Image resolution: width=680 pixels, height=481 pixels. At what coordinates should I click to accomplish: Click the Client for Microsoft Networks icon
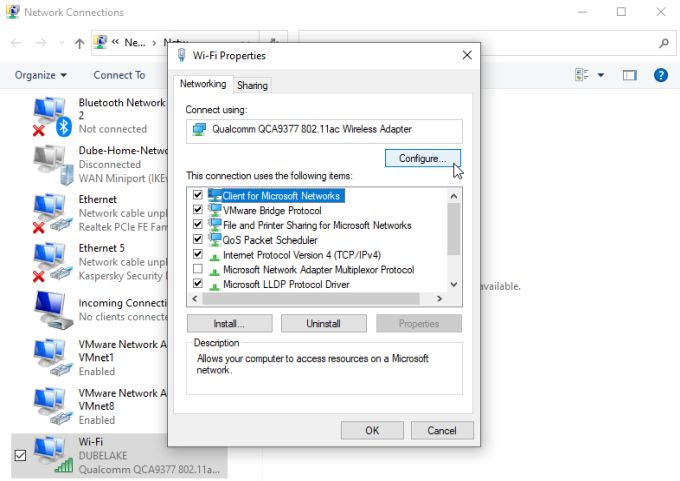[x=215, y=196]
